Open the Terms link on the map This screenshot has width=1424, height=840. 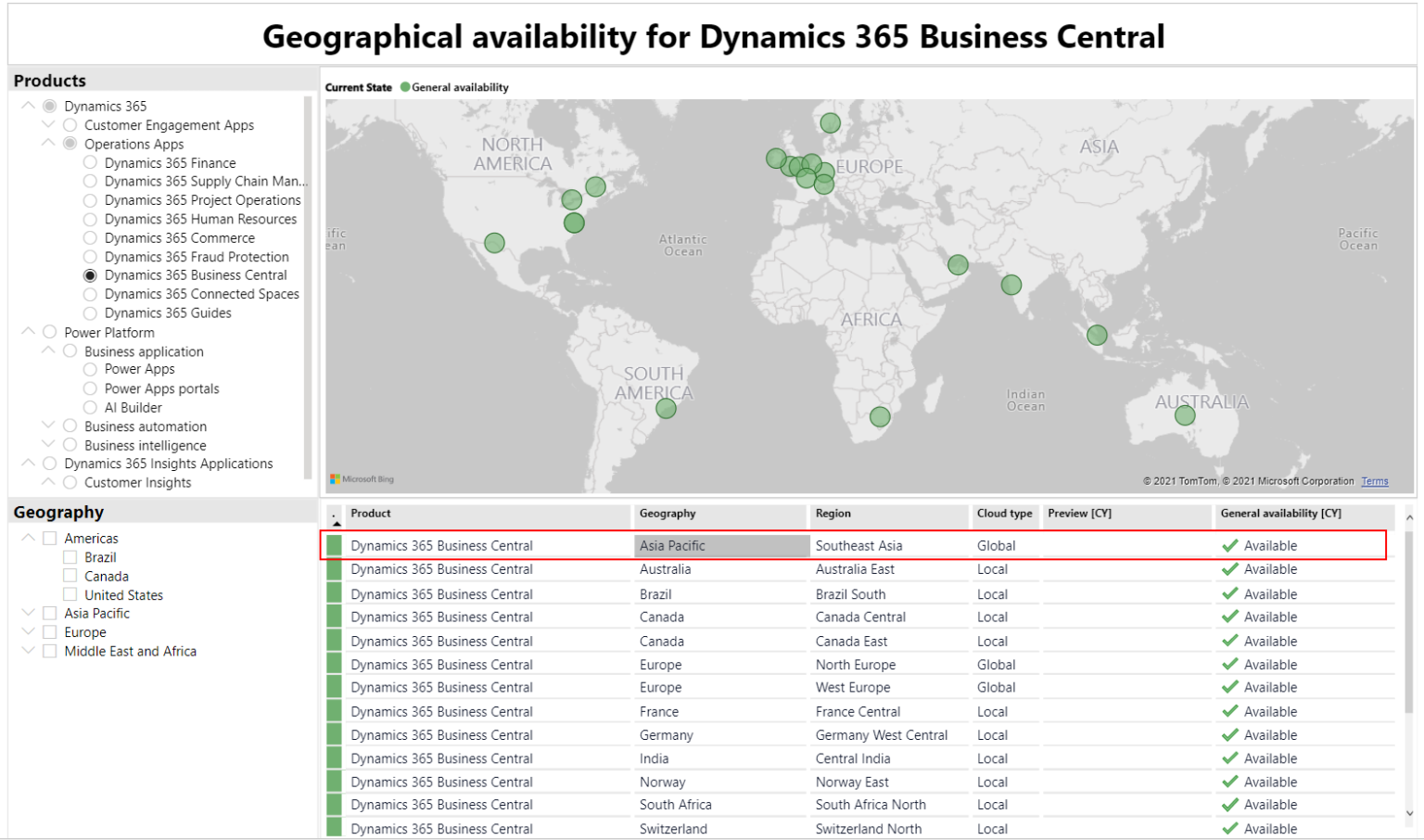1375,481
